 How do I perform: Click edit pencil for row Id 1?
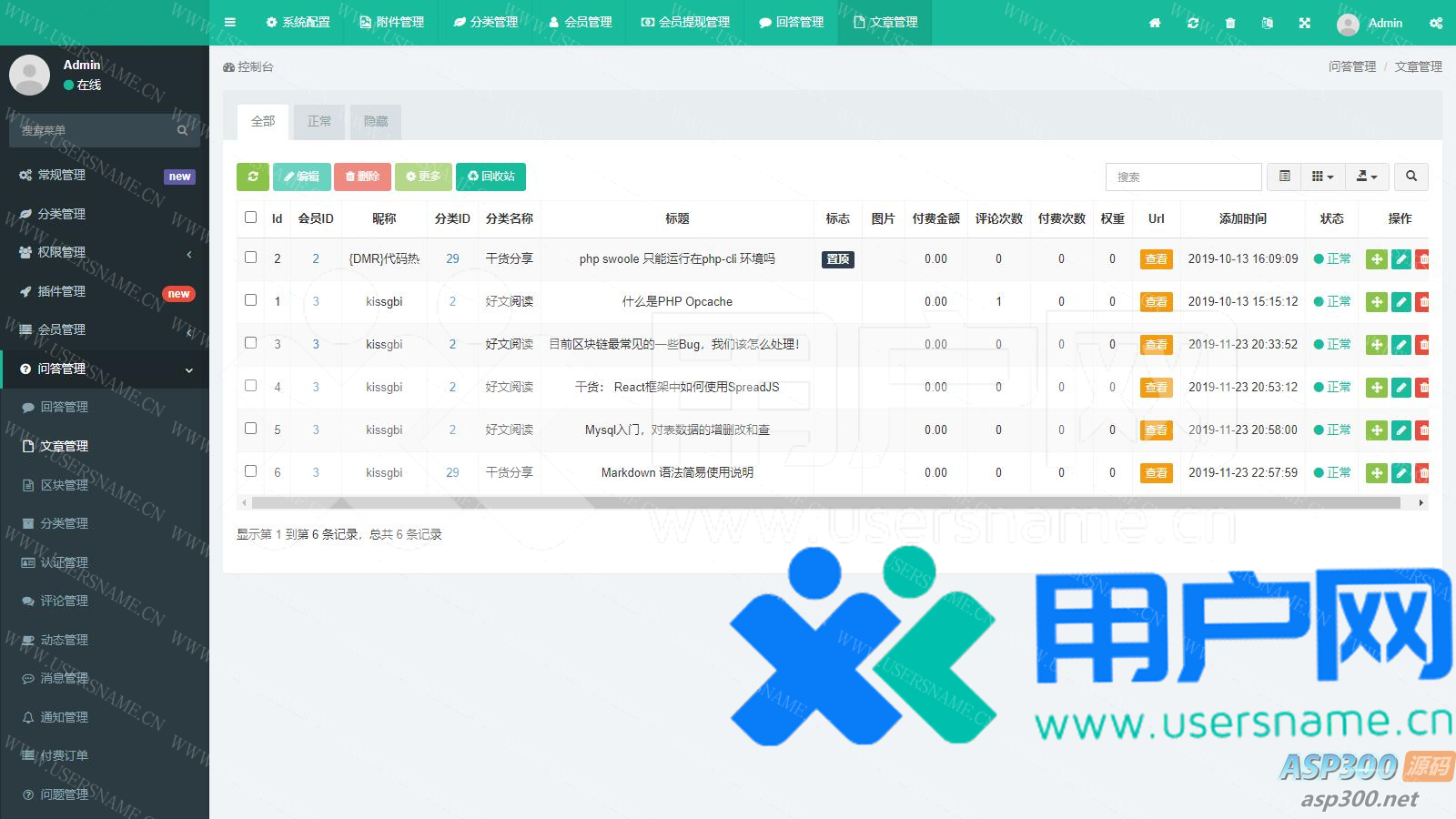coord(1401,302)
